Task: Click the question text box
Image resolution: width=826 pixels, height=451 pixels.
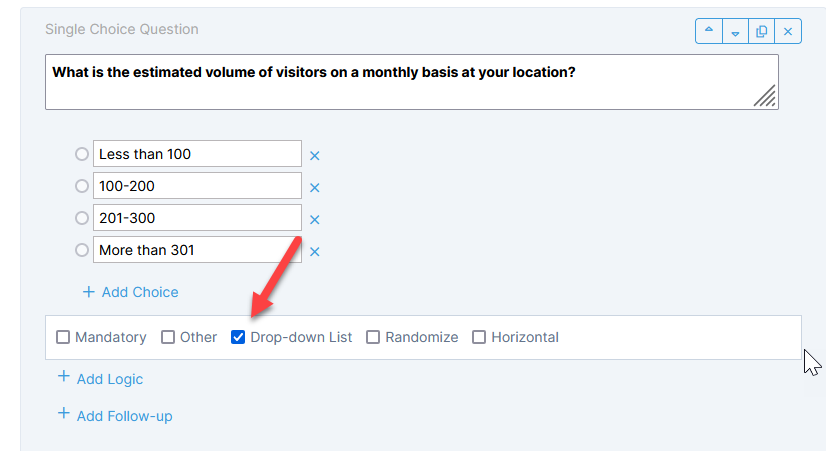Action: pos(400,81)
